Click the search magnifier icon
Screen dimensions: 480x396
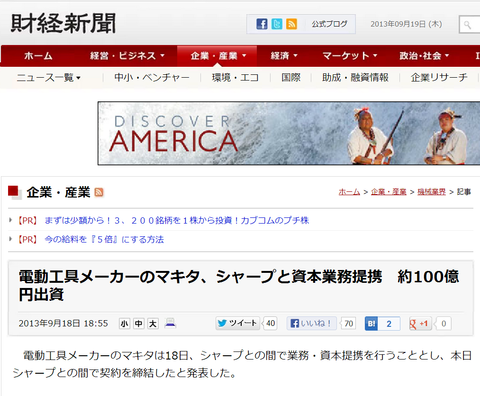pyautogui.click(x=467, y=25)
